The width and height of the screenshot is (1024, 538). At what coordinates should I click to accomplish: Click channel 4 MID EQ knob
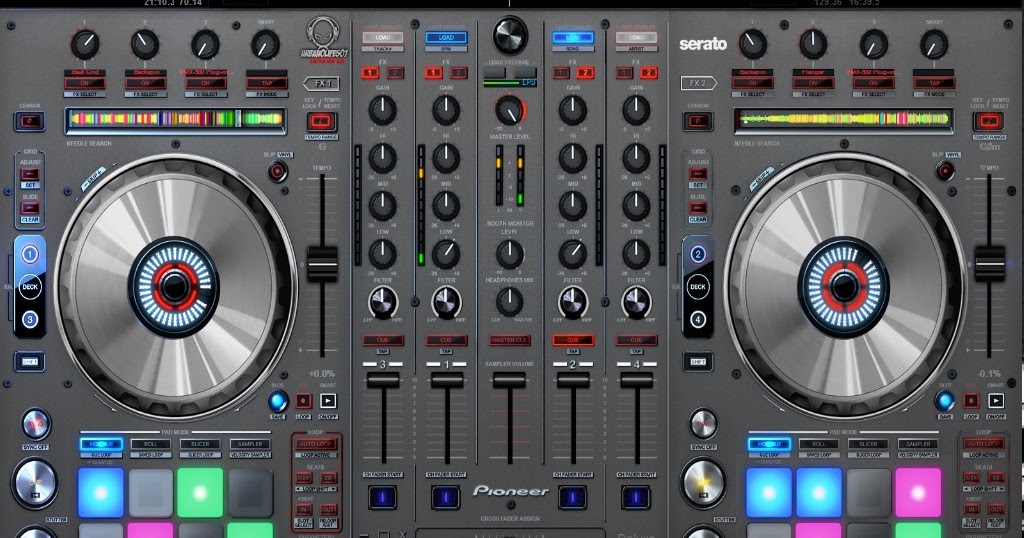(636, 206)
